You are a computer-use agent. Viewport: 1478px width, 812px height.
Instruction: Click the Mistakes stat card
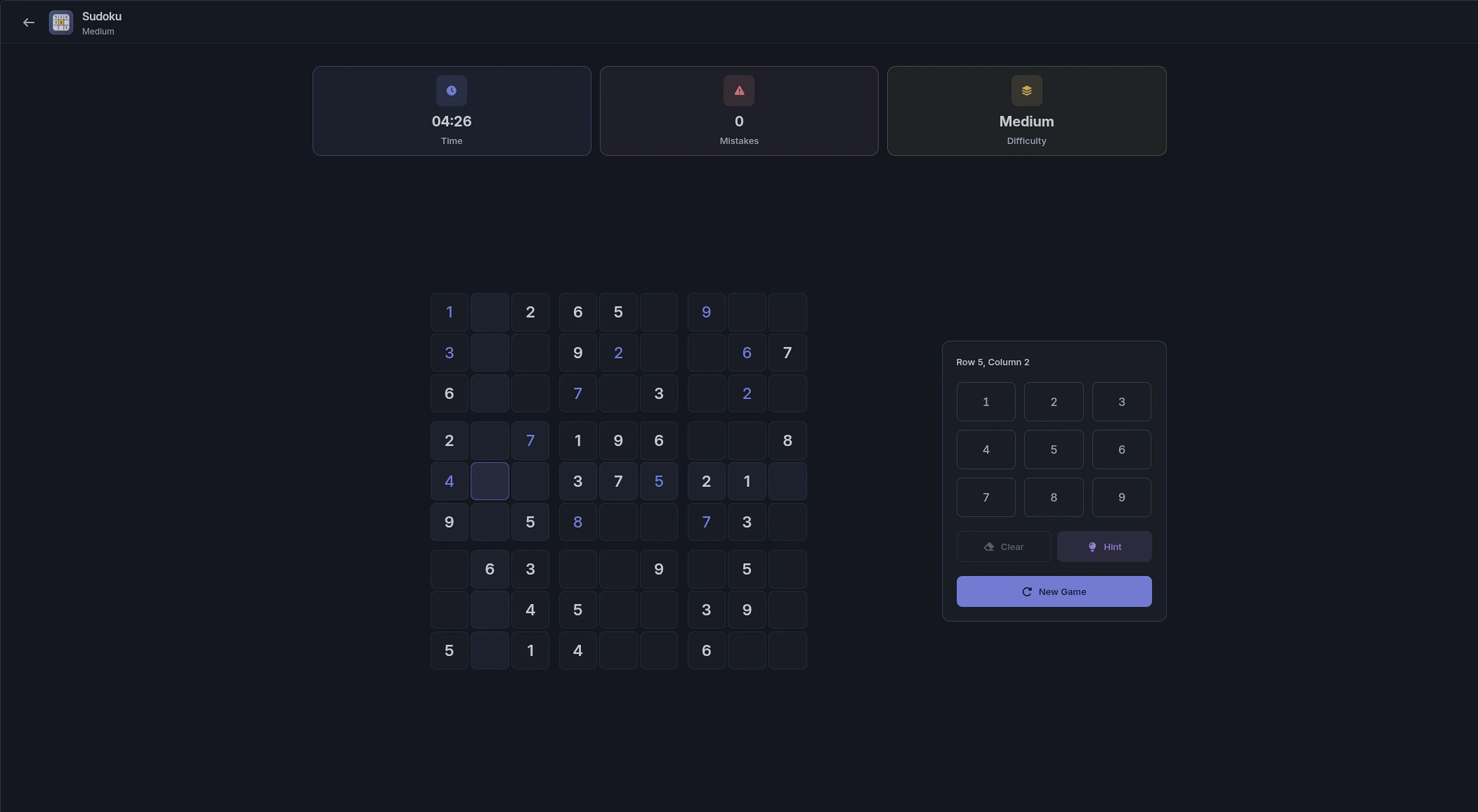pos(739,111)
